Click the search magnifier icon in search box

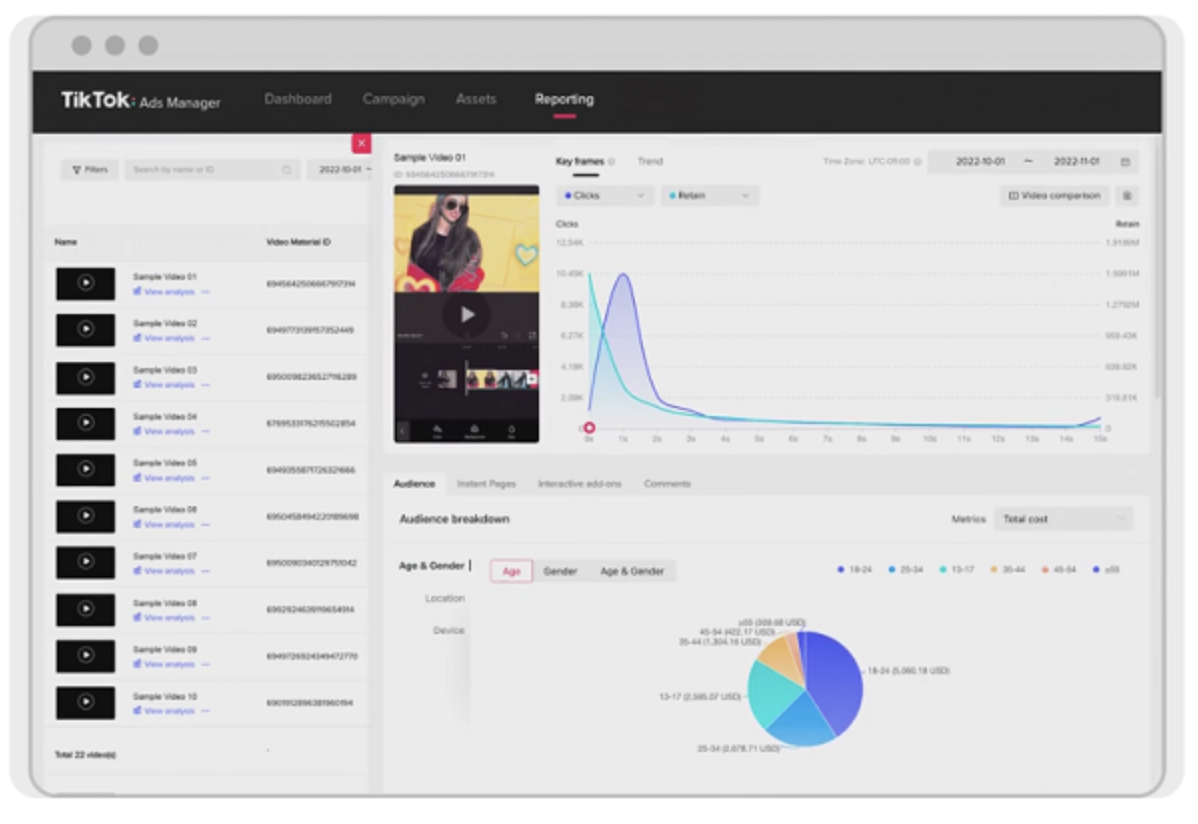287,170
